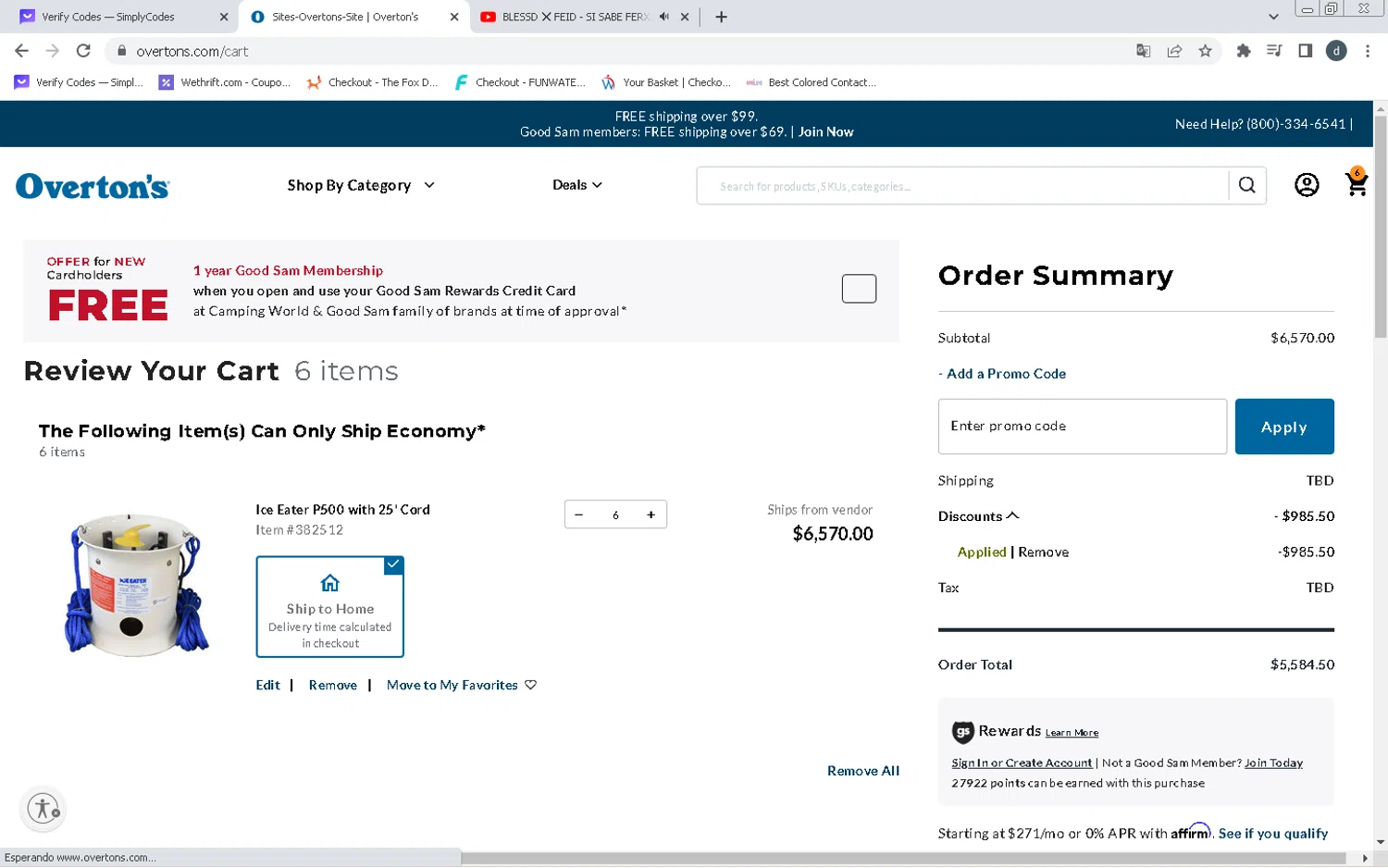Click the Ice Eater P500 product name
The image size is (1388, 868).
pos(342,510)
